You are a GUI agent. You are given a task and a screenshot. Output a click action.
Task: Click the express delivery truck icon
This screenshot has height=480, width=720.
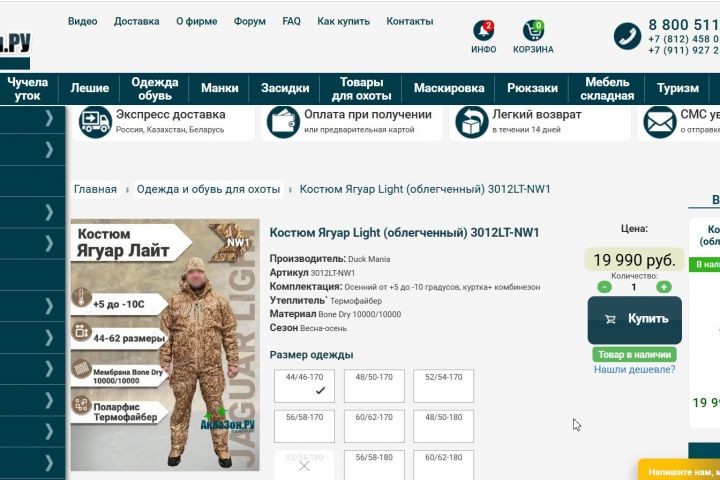click(95, 122)
